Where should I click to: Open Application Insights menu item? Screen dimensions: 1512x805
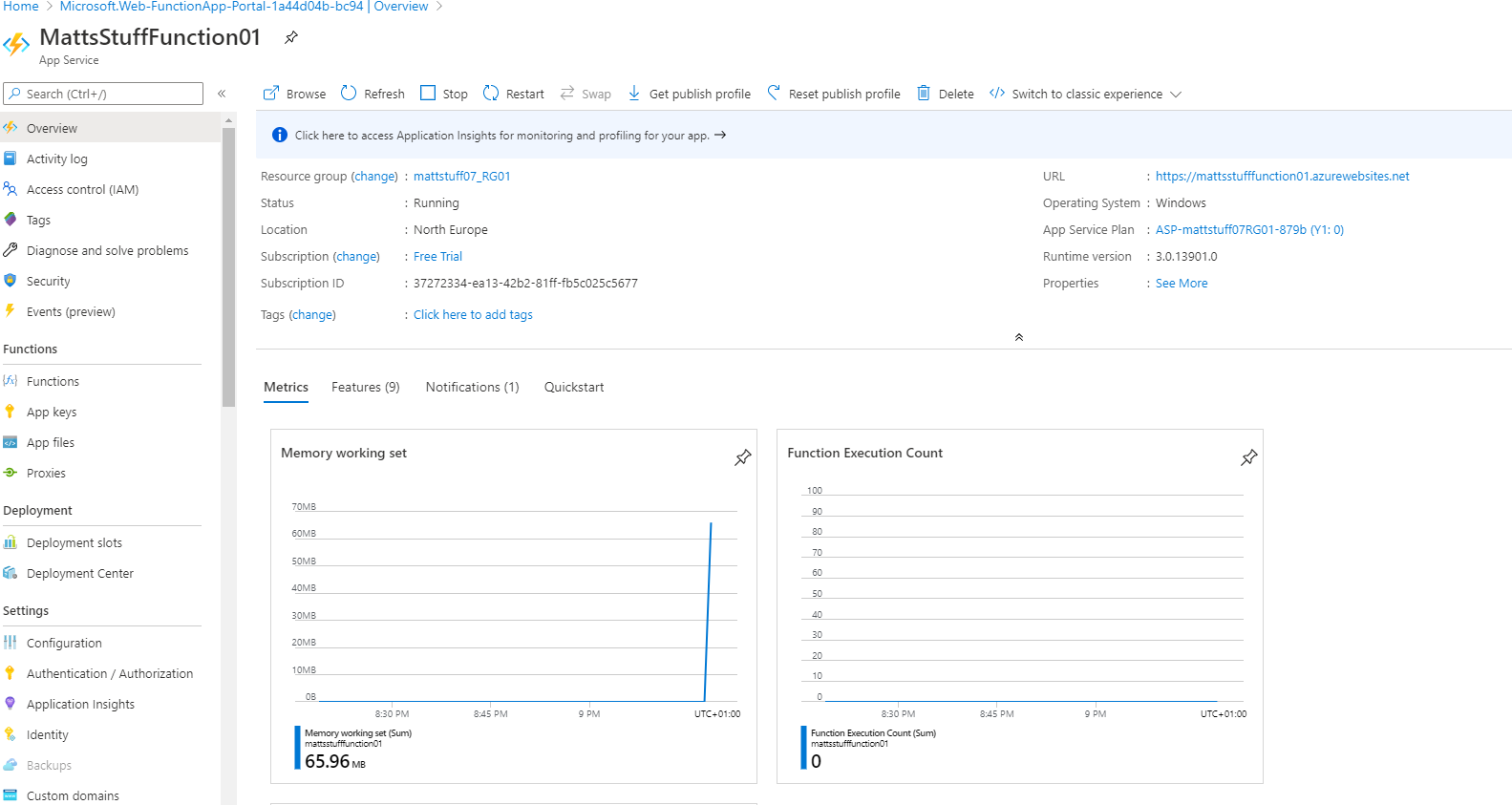click(x=110, y=704)
